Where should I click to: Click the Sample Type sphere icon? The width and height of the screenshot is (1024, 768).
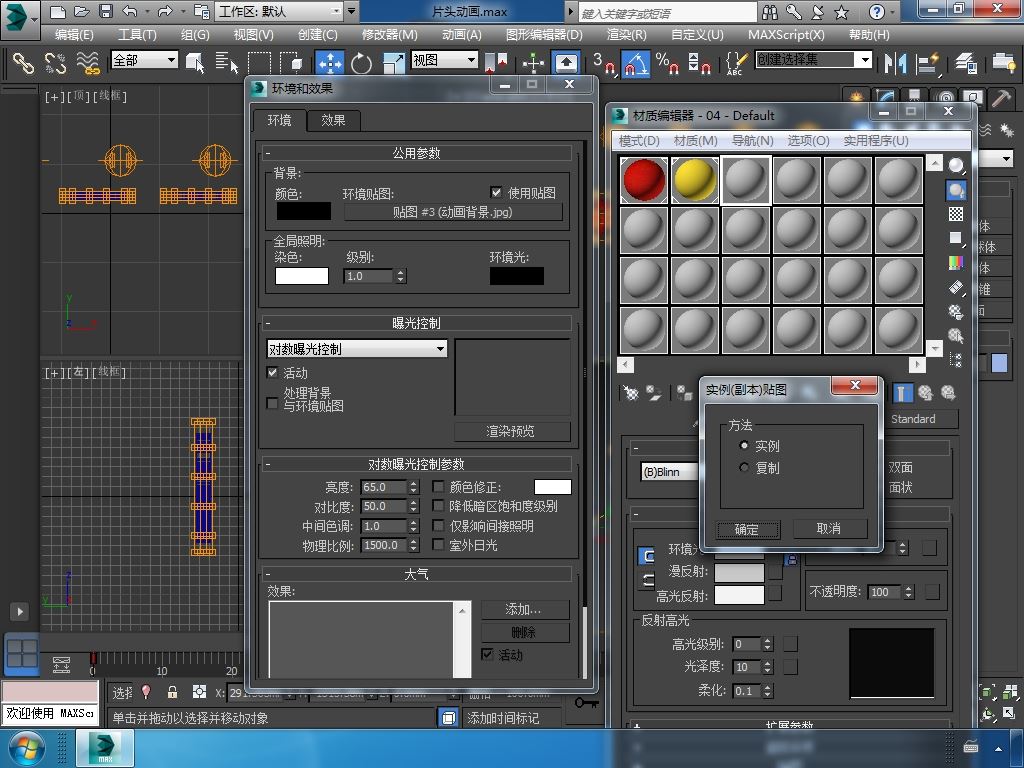956,166
